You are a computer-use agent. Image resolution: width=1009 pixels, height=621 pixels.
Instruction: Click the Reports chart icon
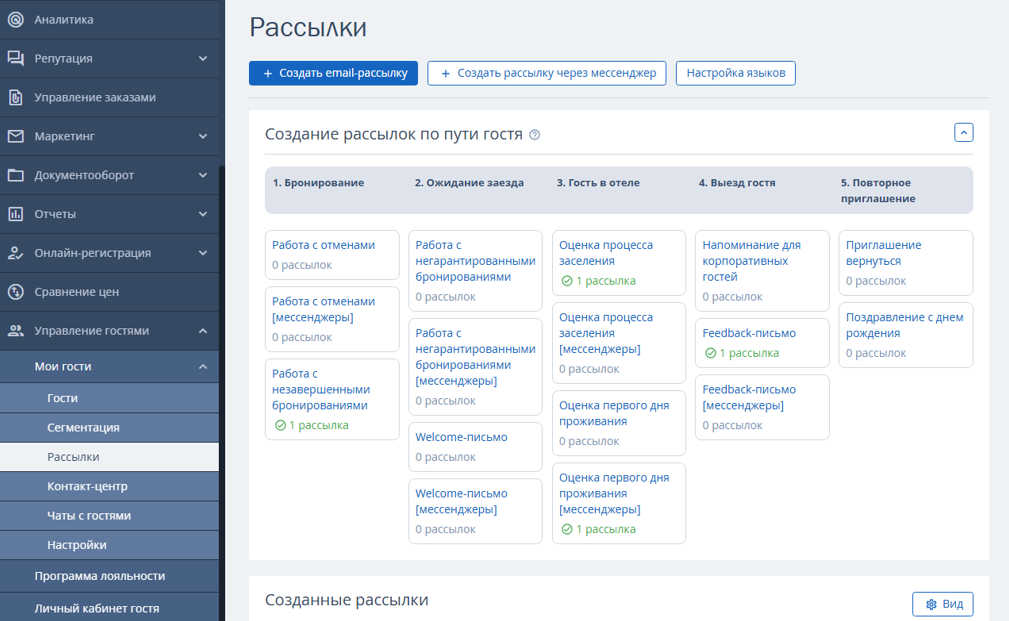tap(16, 214)
